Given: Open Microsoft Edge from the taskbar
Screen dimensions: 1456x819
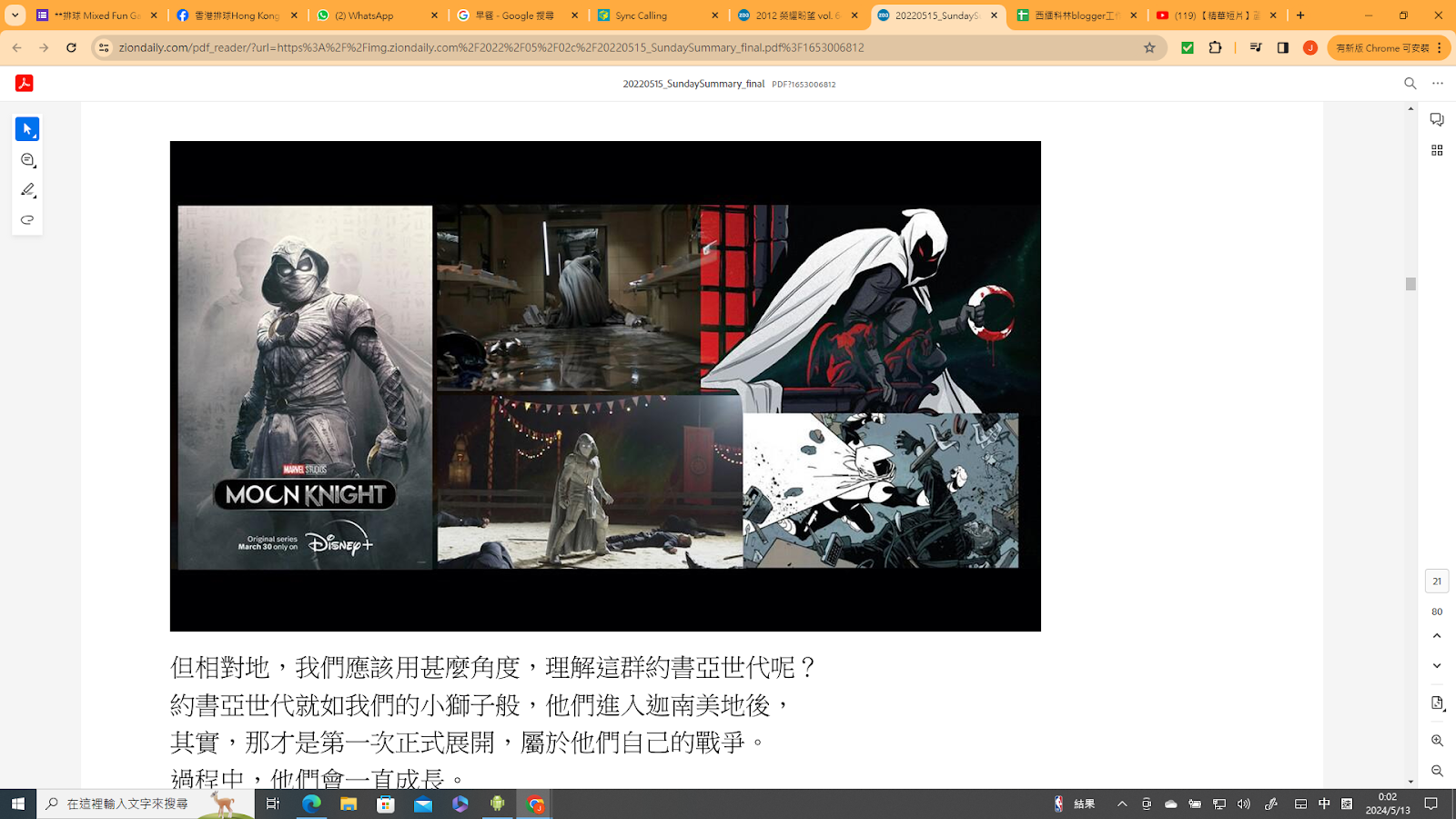Looking at the screenshot, I should tap(311, 804).
